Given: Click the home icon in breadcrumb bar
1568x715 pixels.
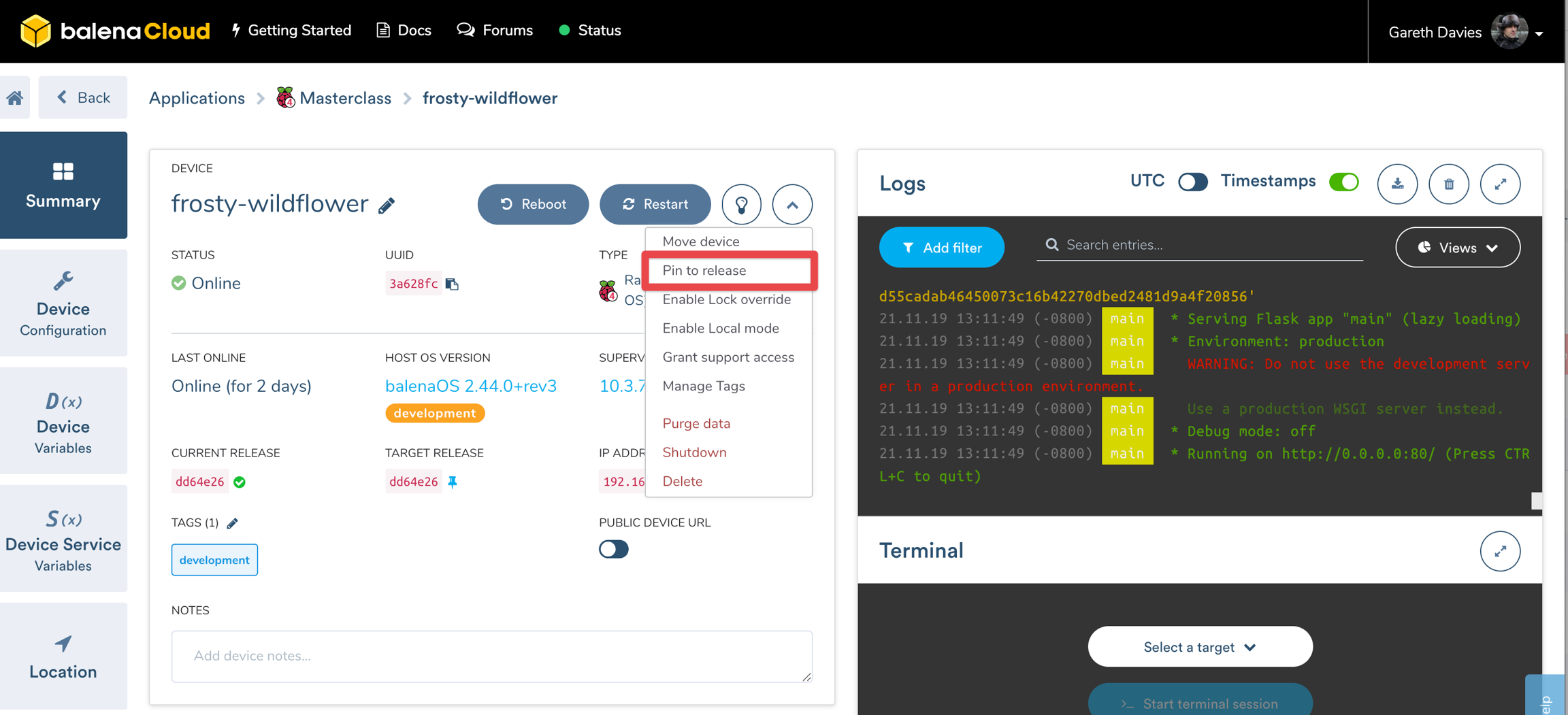Looking at the screenshot, I should pos(15,98).
